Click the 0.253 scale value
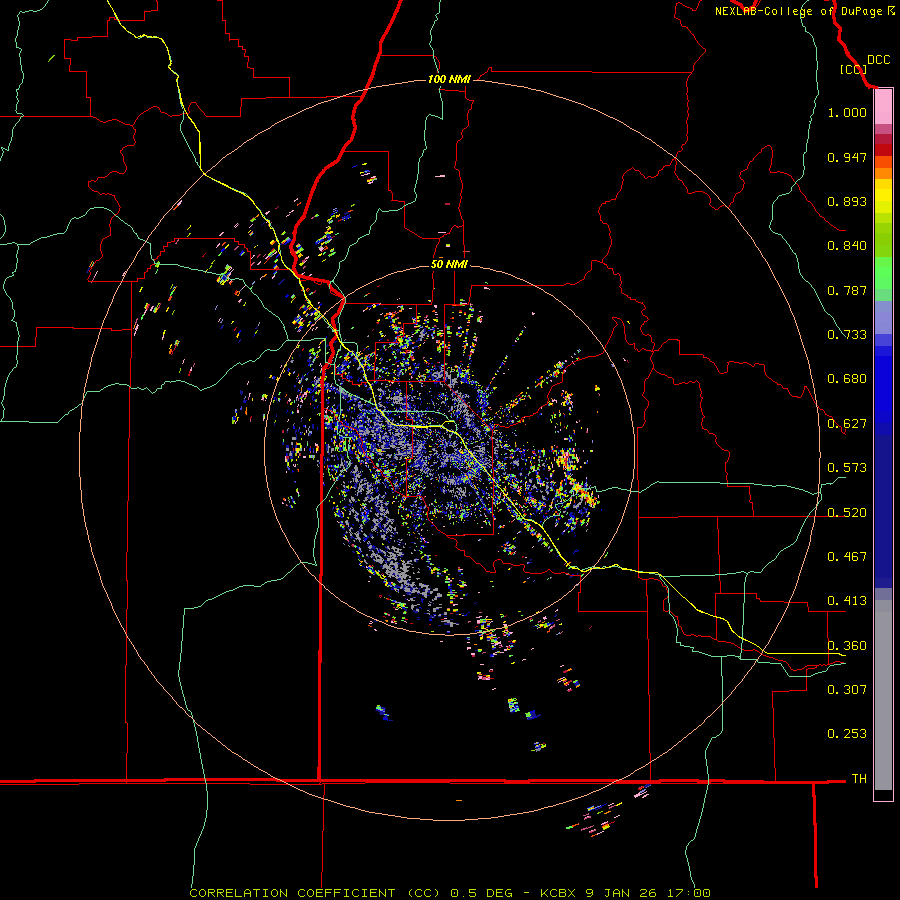 [847, 734]
